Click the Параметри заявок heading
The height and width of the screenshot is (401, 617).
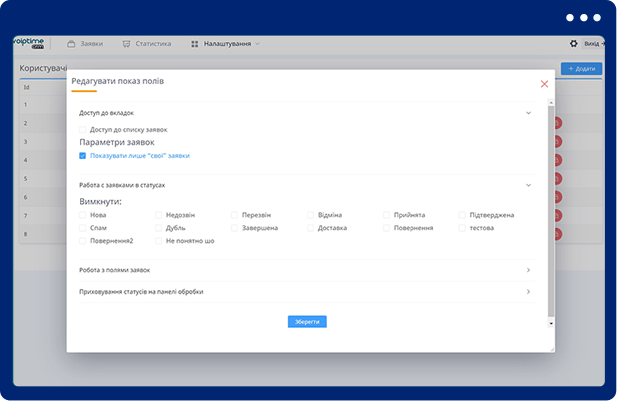tap(117, 142)
